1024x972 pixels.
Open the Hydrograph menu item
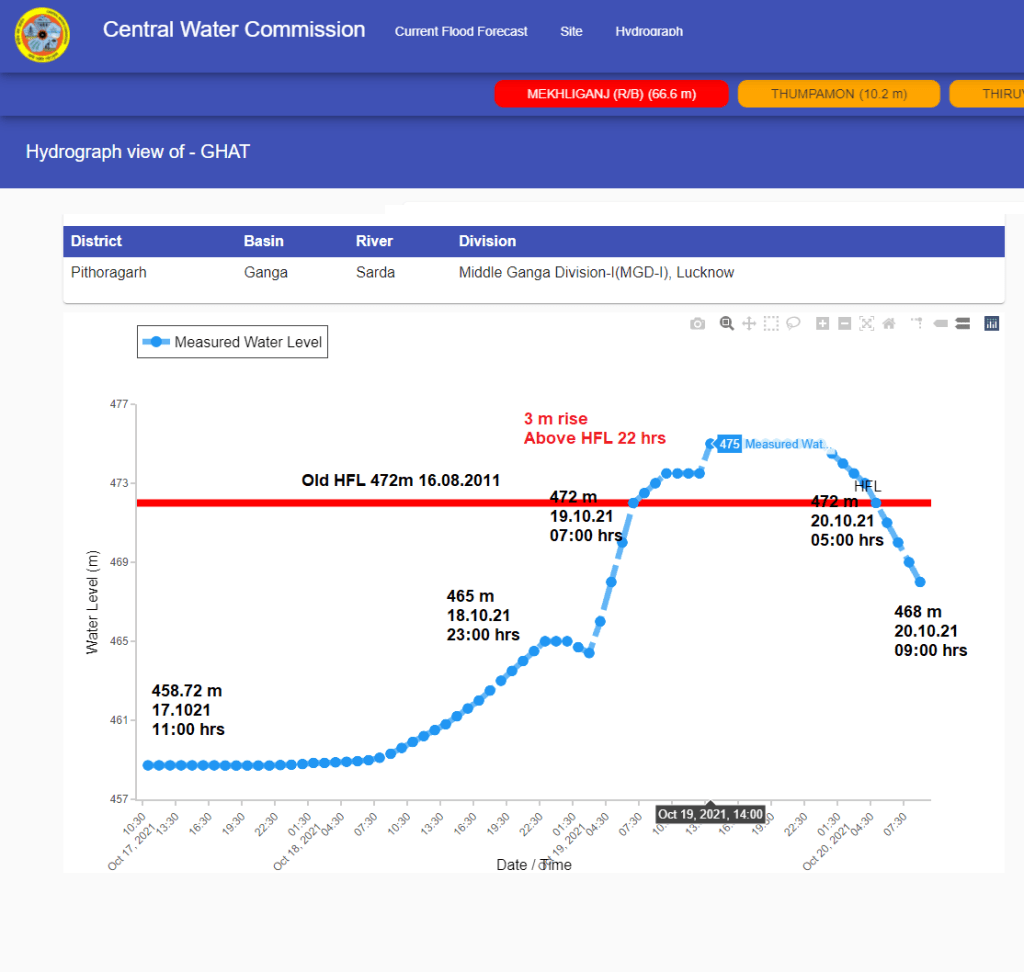(649, 32)
